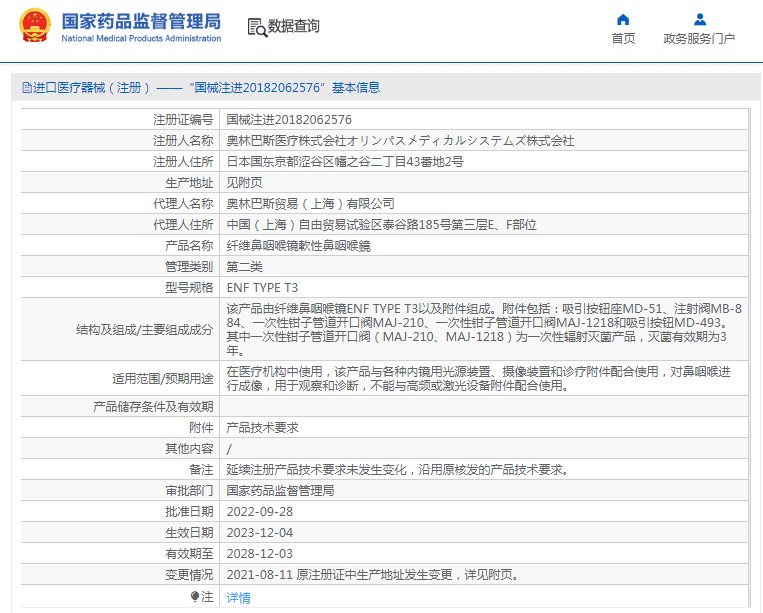Screen dimensions: 763x613
Task: Open the 产品技术要求 attachment
Action: 262,428
